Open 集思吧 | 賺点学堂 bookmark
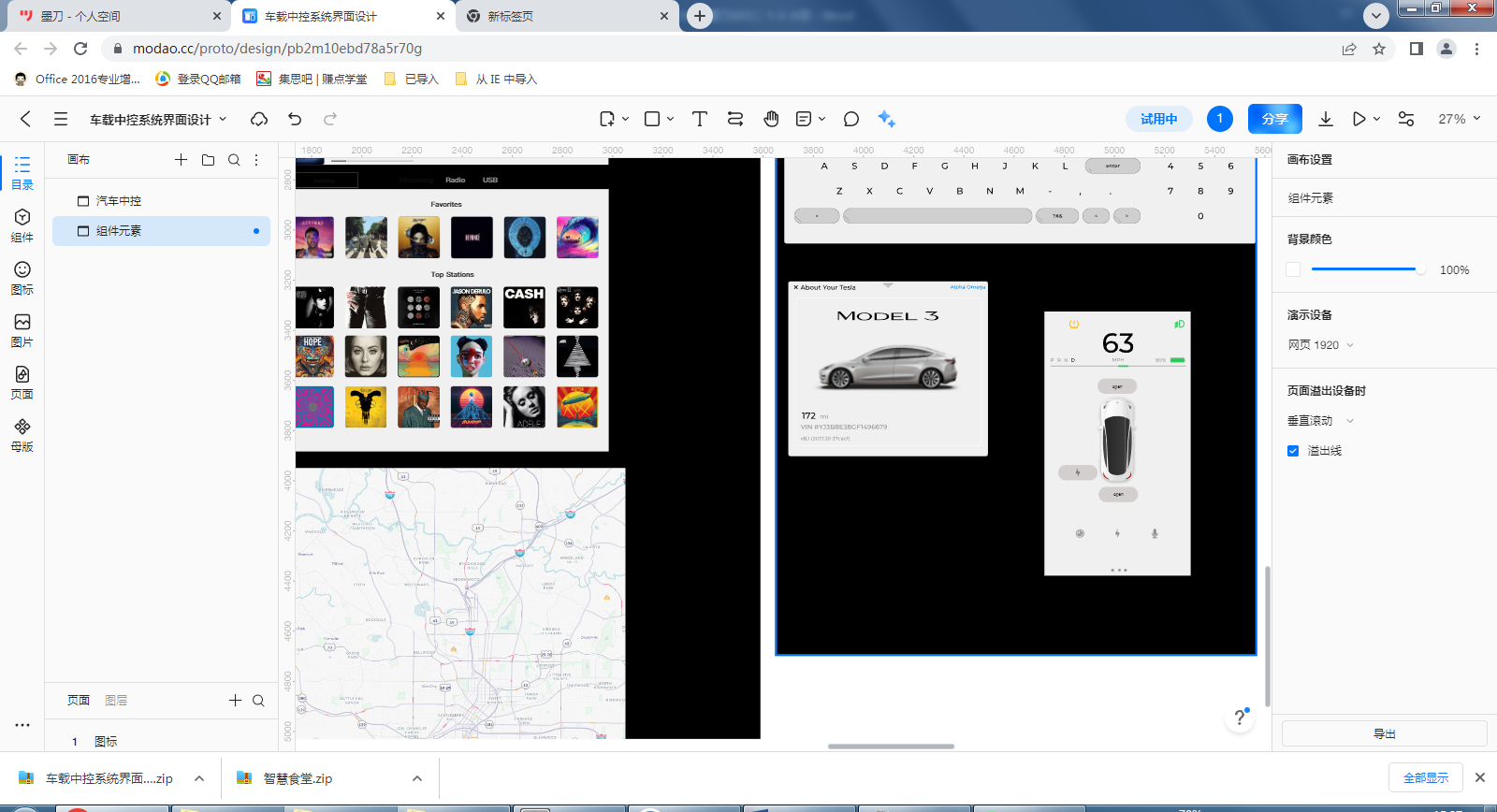Screen dimensions: 1497x812 click(x=312, y=80)
